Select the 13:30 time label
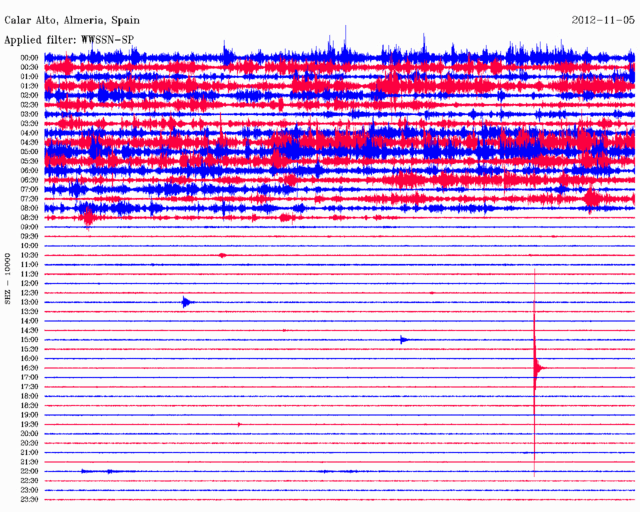The image size is (640, 512). [29, 312]
